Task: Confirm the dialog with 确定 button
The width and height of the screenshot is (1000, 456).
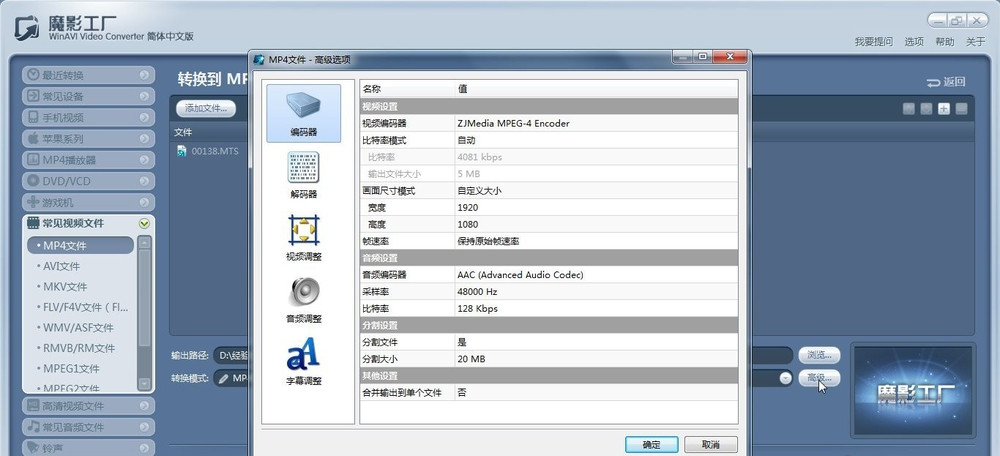Action: tap(651, 444)
